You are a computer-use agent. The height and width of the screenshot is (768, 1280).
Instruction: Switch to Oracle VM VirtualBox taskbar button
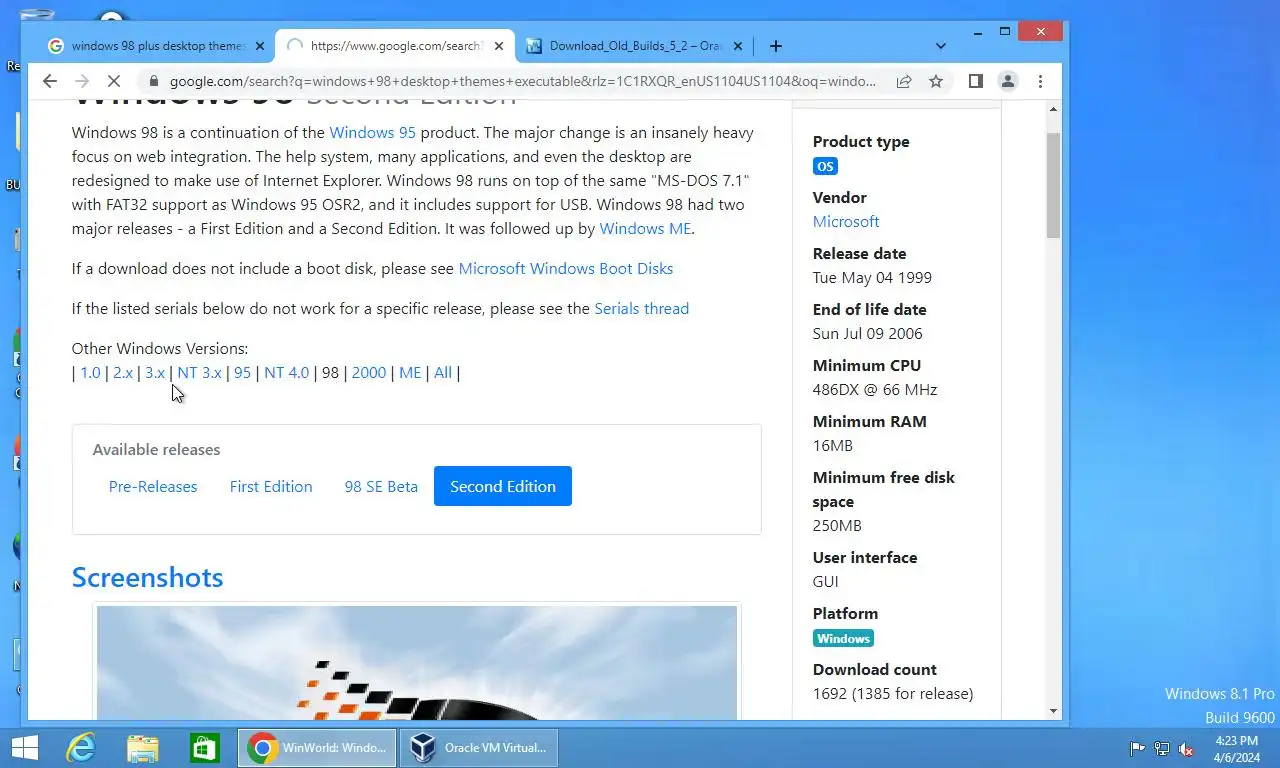(x=478, y=748)
